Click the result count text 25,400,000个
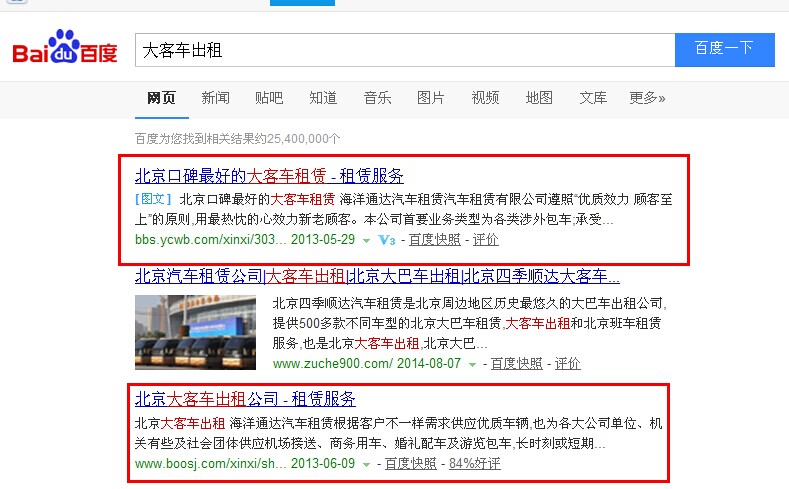This screenshot has height=489, width=789. [x=303, y=138]
